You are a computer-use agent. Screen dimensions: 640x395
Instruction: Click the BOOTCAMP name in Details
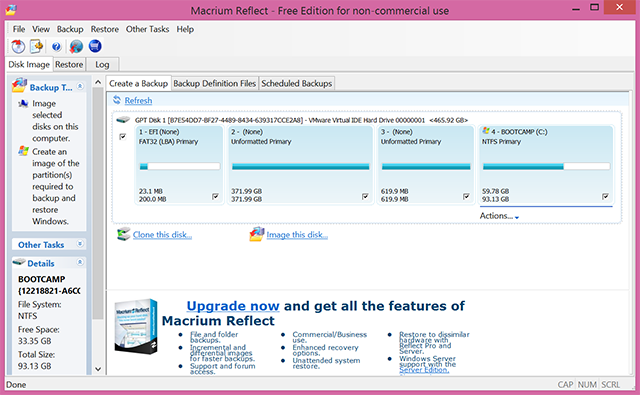pos(42,279)
